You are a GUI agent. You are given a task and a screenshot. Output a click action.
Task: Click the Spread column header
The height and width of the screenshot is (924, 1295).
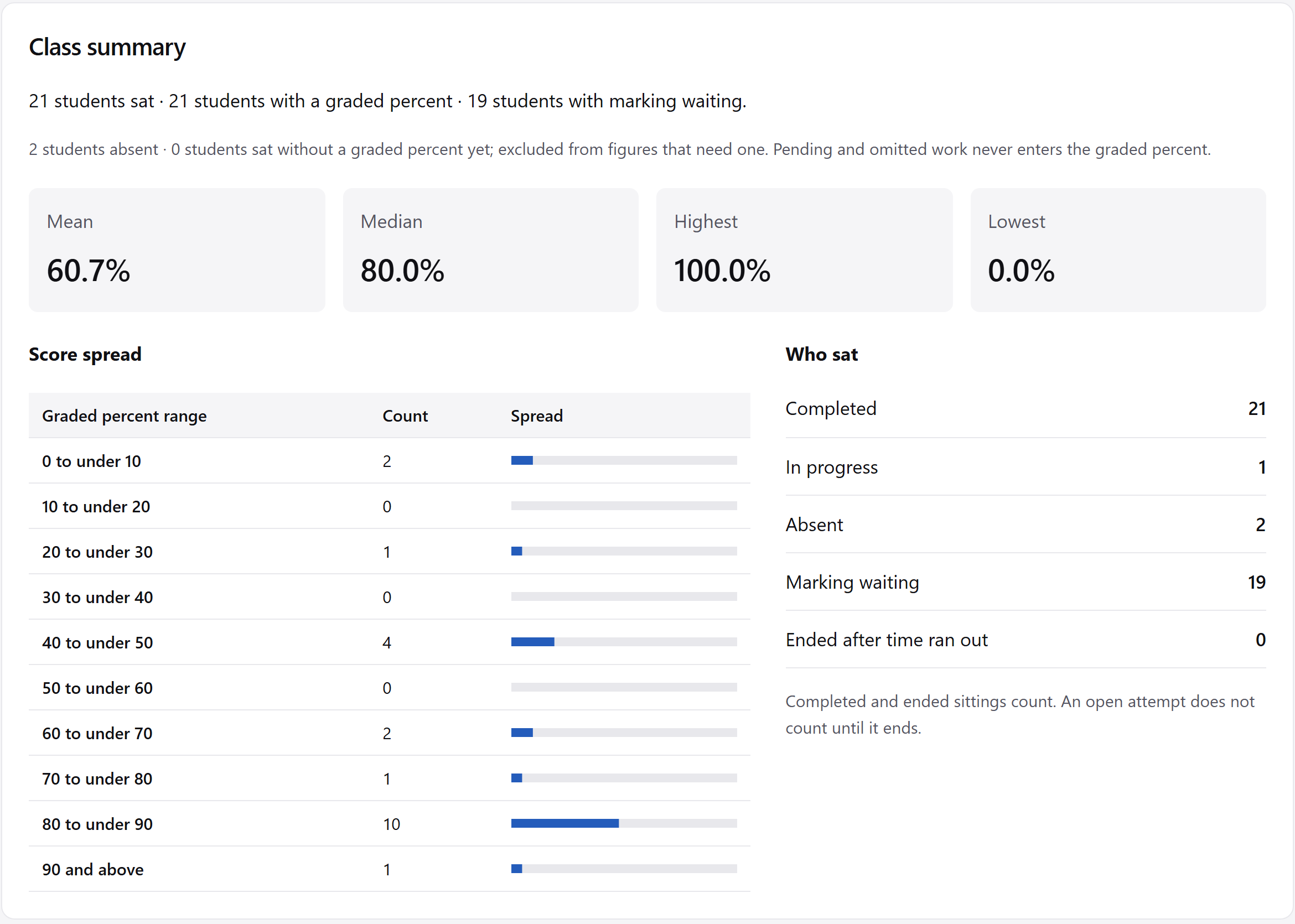(x=537, y=416)
